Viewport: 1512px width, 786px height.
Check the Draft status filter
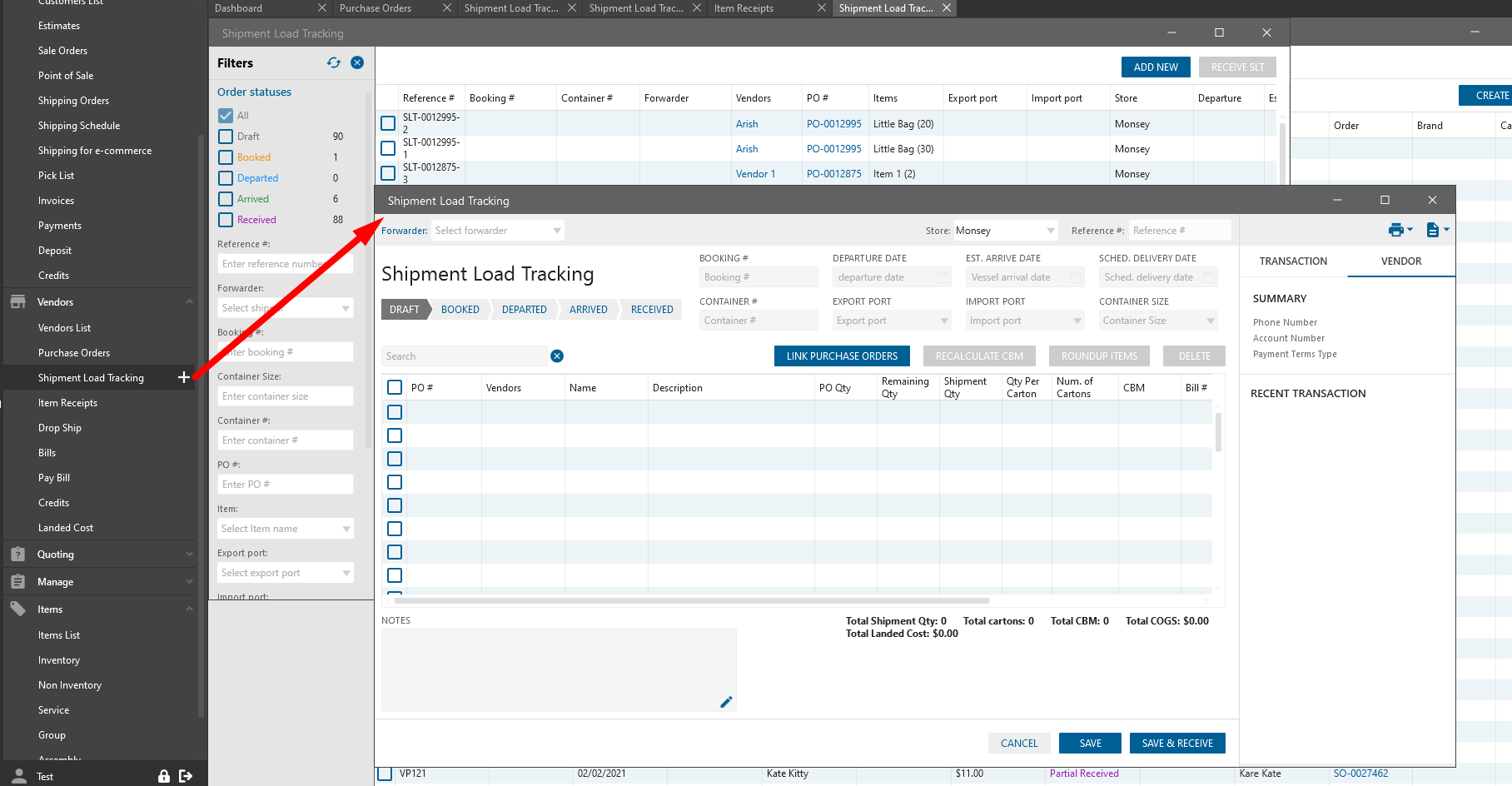tap(226, 137)
